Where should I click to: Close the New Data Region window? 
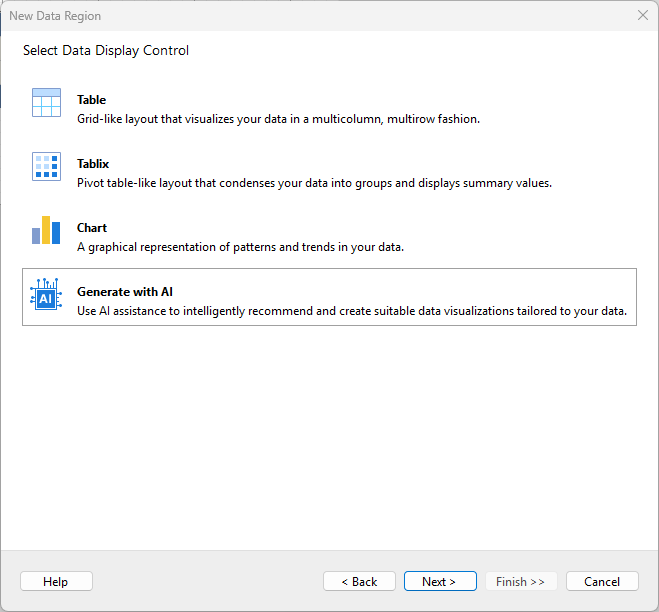pyautogui.click(x=642, y=16)
